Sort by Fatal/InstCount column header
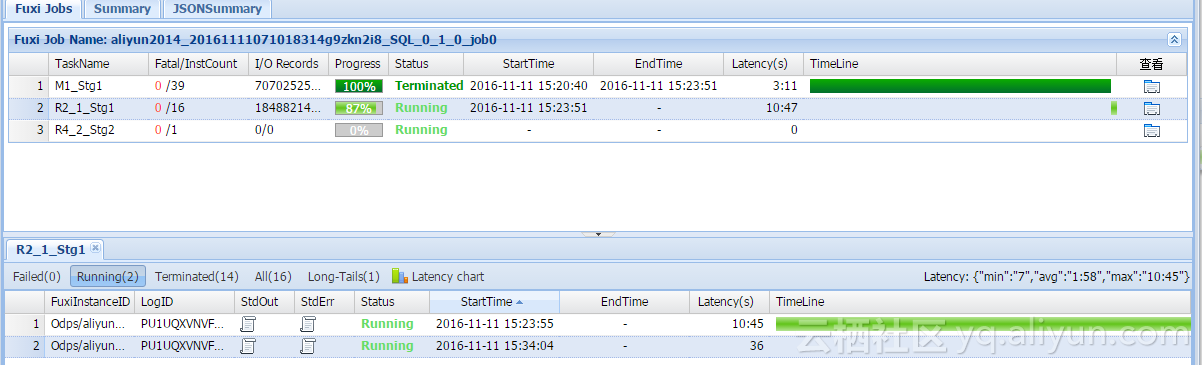The width and height of the screenshot is (1202, 365). pyautogui.click(x=198, y=63)
